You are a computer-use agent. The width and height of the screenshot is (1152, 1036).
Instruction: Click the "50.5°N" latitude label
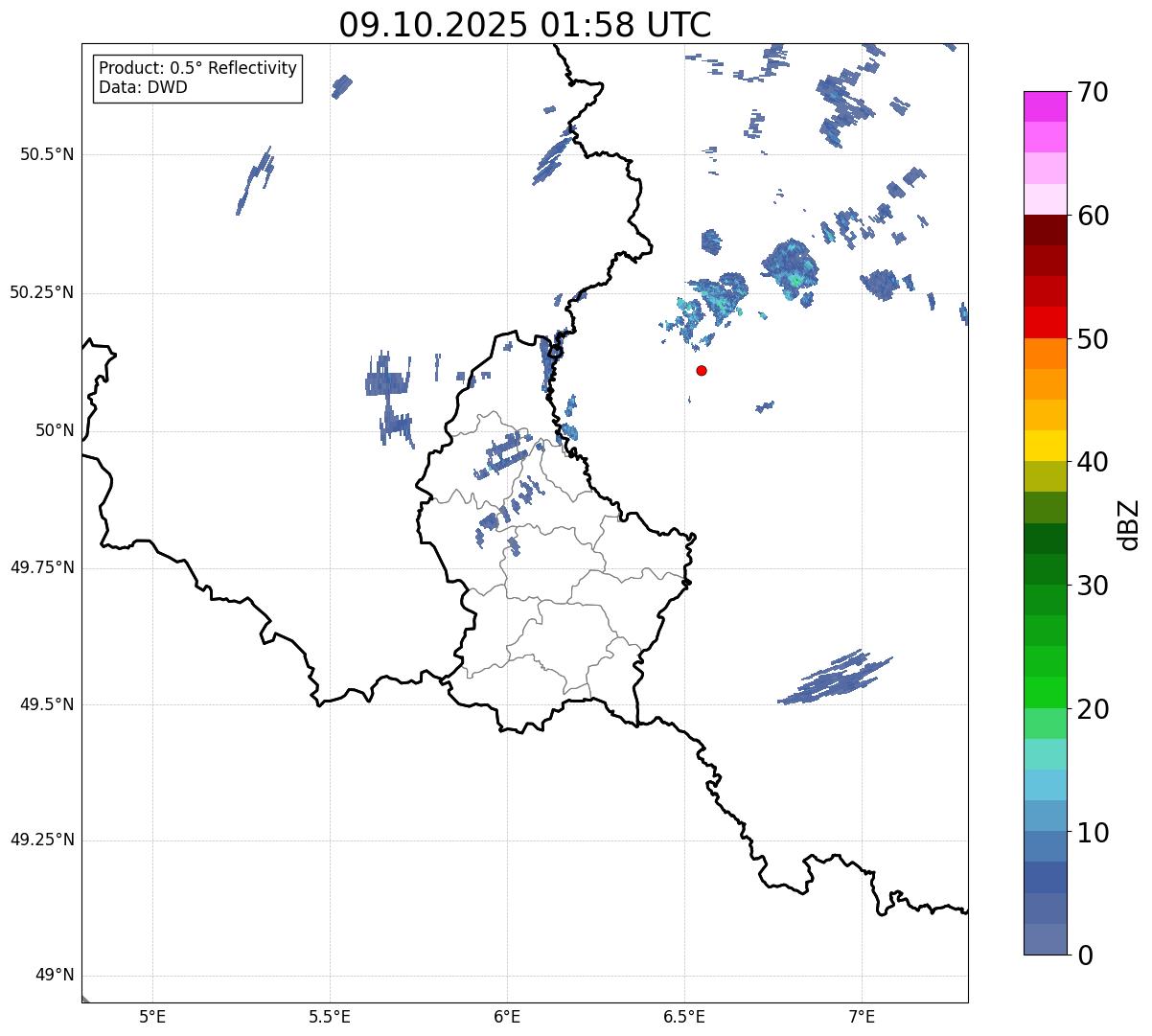click(x=47, y=154)
